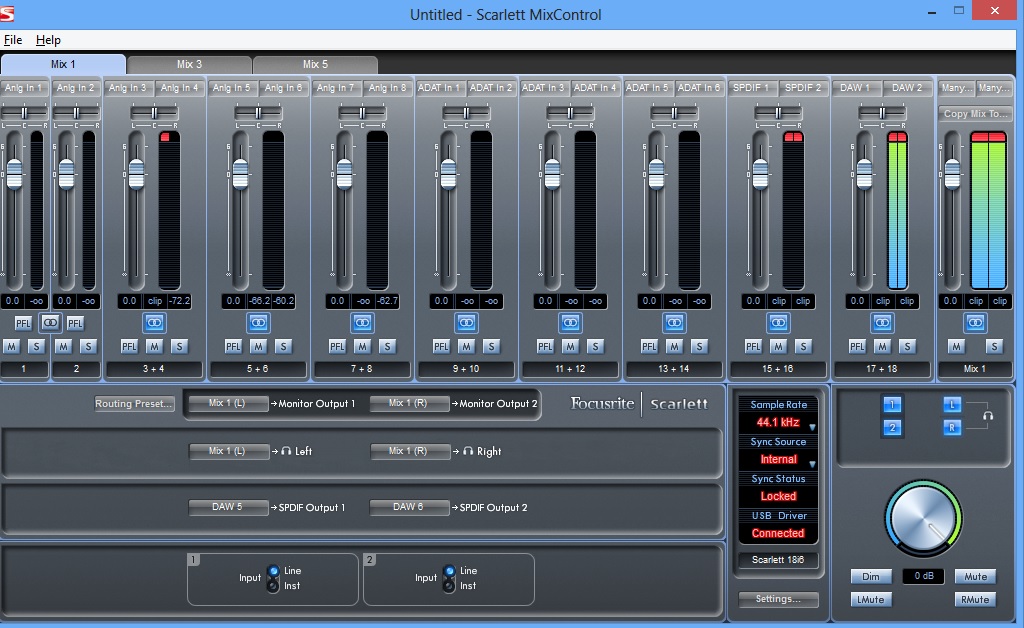Solo the Mix 1 master channel
The height and width of the screenshot is (628, 1024).
click(994, 347)
